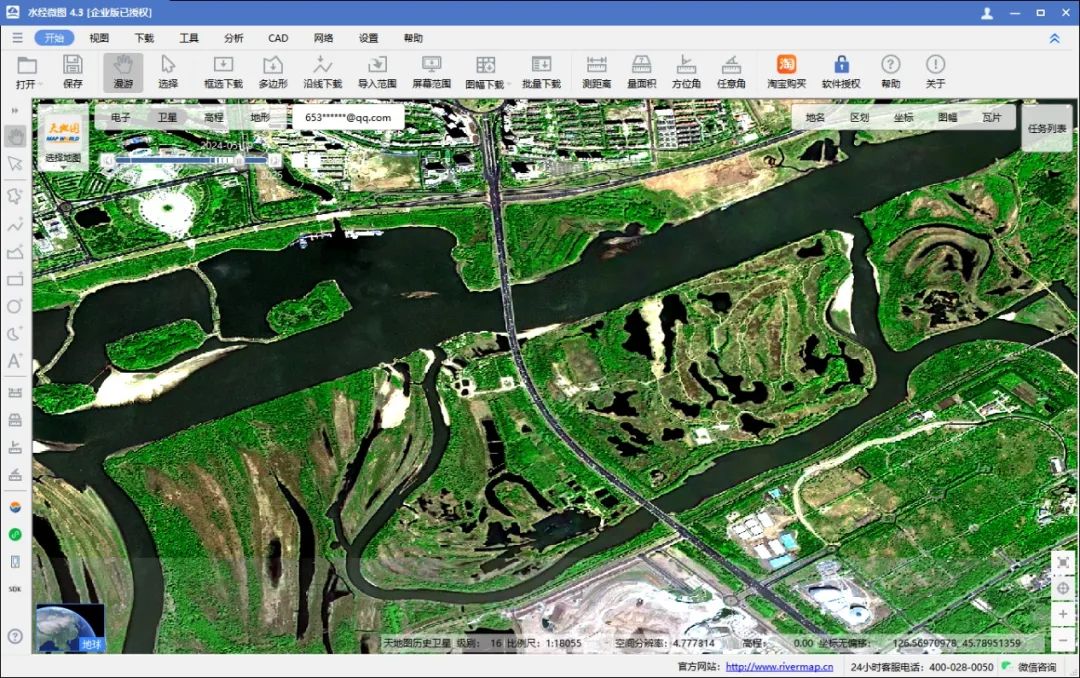Activate Measure Distance (测距离) tool

pyautogui.click(x=596, y=72)
